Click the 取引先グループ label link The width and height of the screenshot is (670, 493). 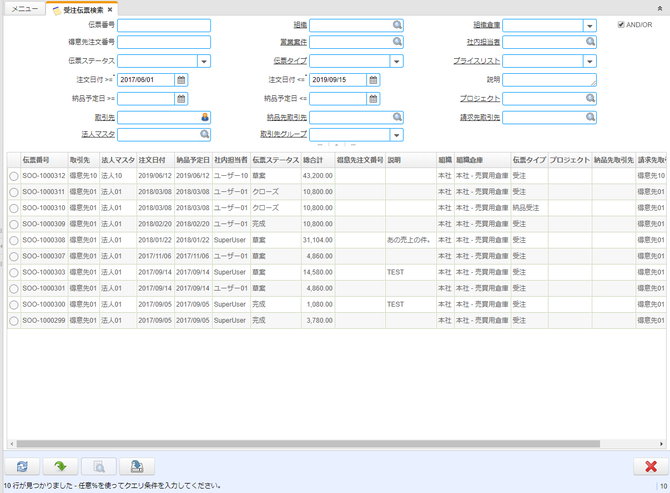click(x=283, y=134)
